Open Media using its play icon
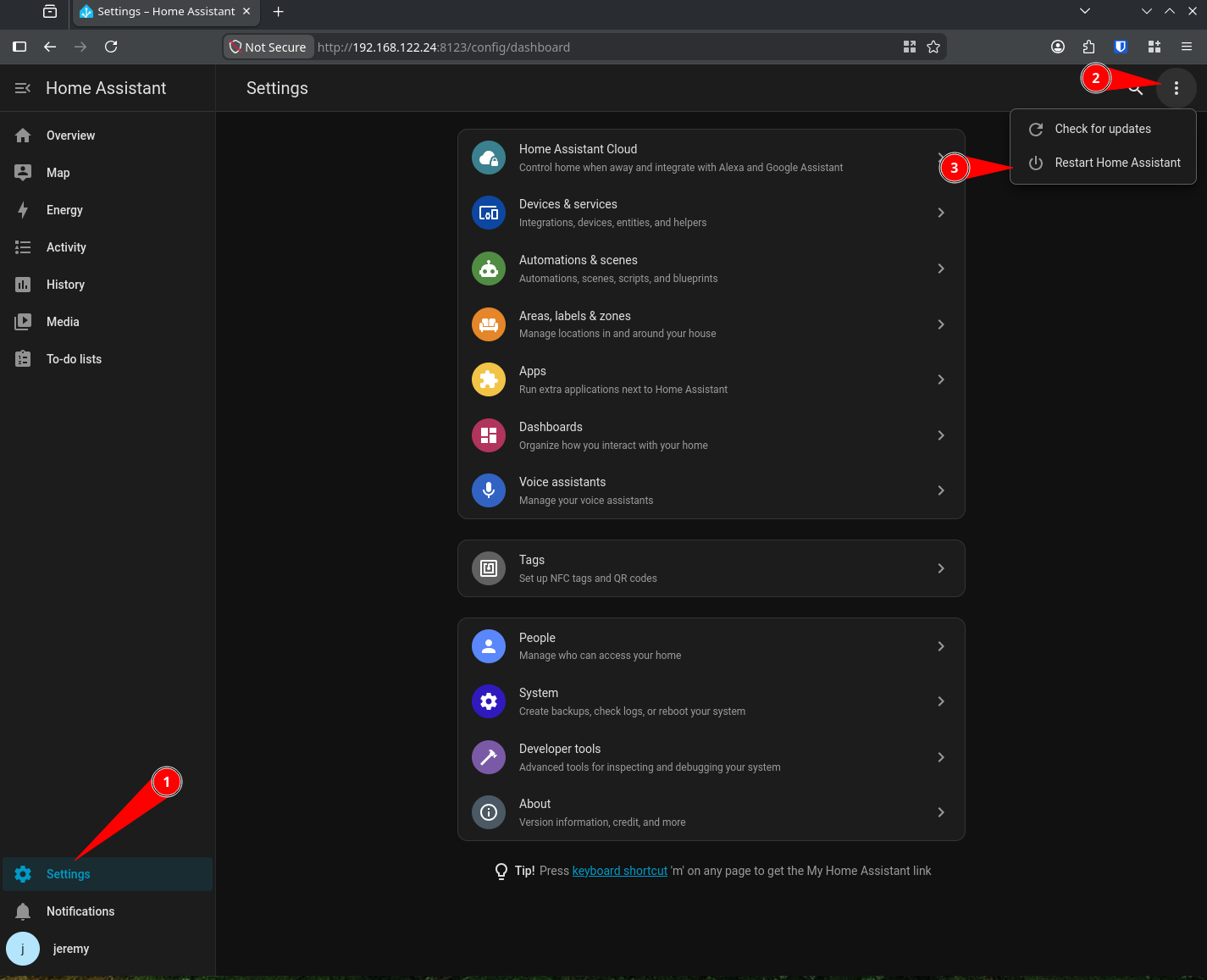The height and width of the screenshot is (980, 1207). click(23, 322)
